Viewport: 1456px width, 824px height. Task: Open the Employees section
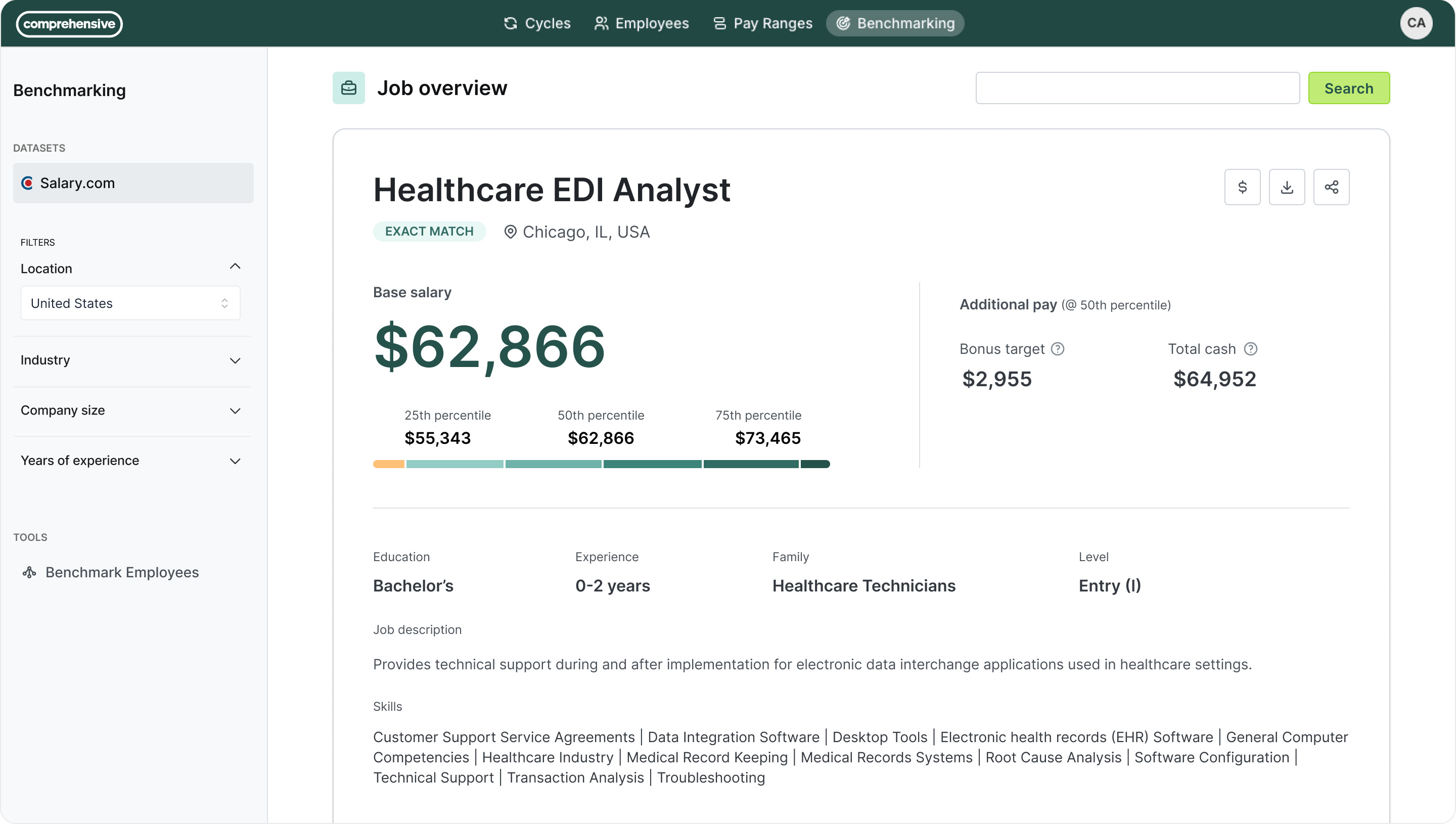[641, 23]
